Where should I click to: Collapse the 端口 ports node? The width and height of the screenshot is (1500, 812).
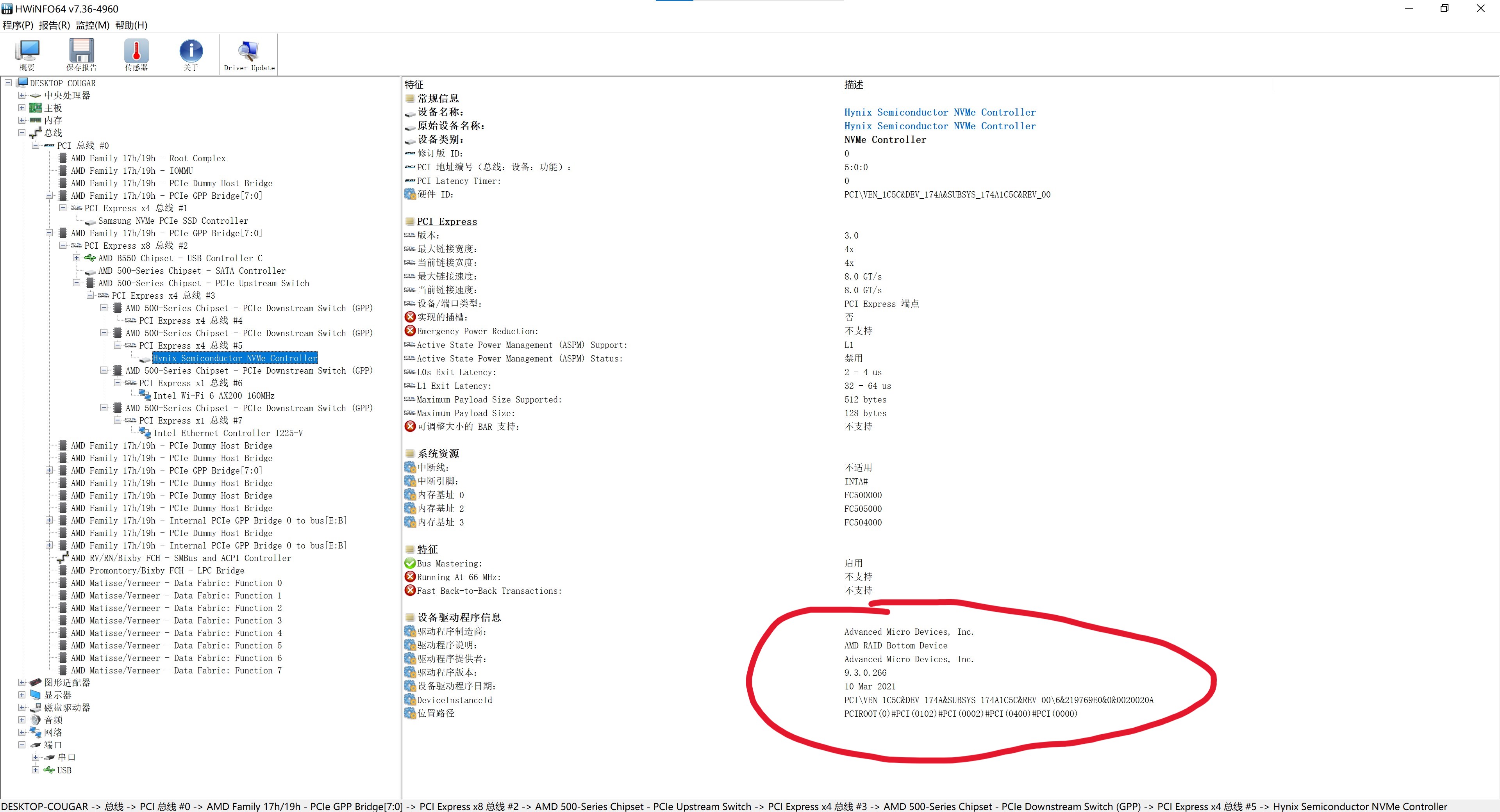tap(21, 745)
